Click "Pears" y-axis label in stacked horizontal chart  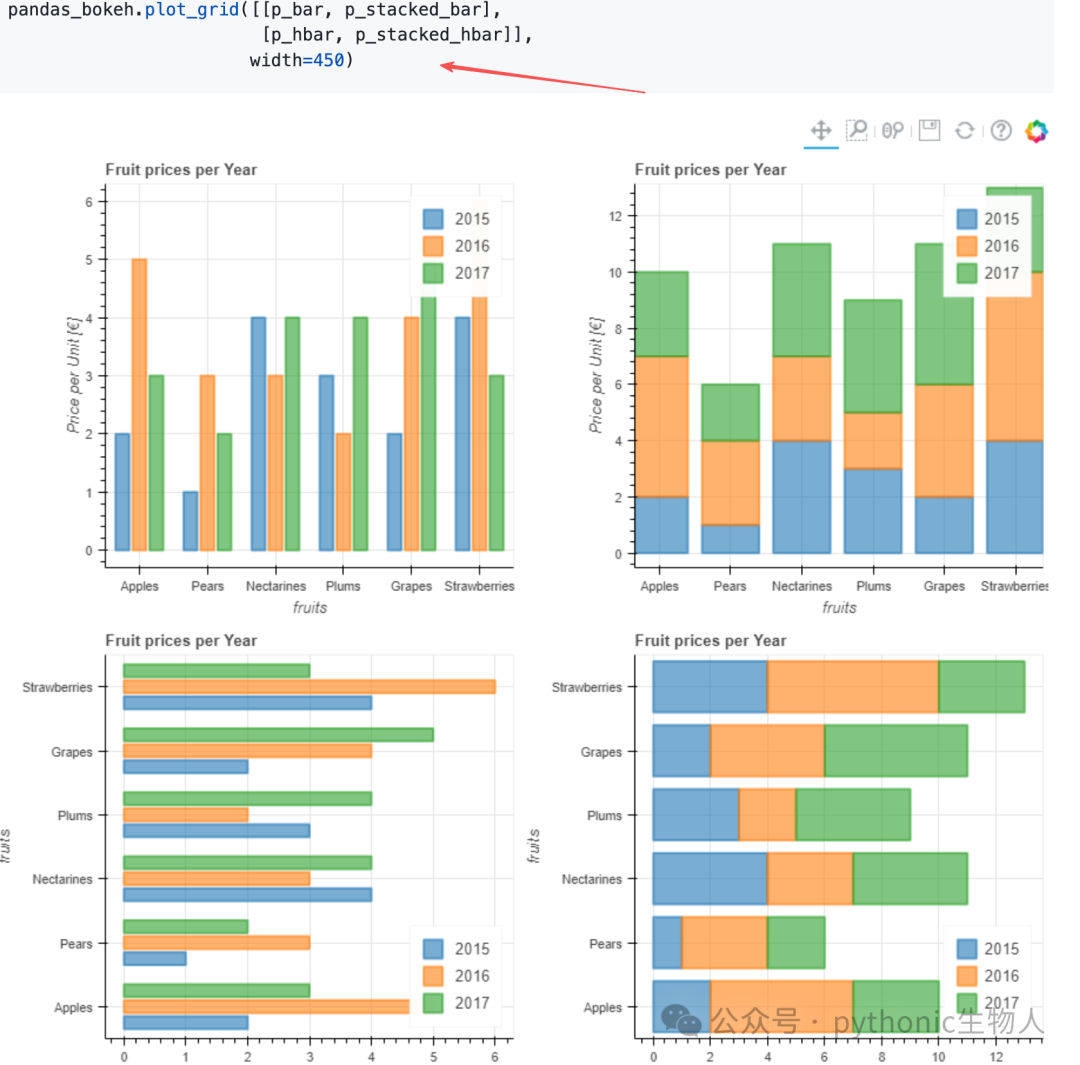(605, 944)
